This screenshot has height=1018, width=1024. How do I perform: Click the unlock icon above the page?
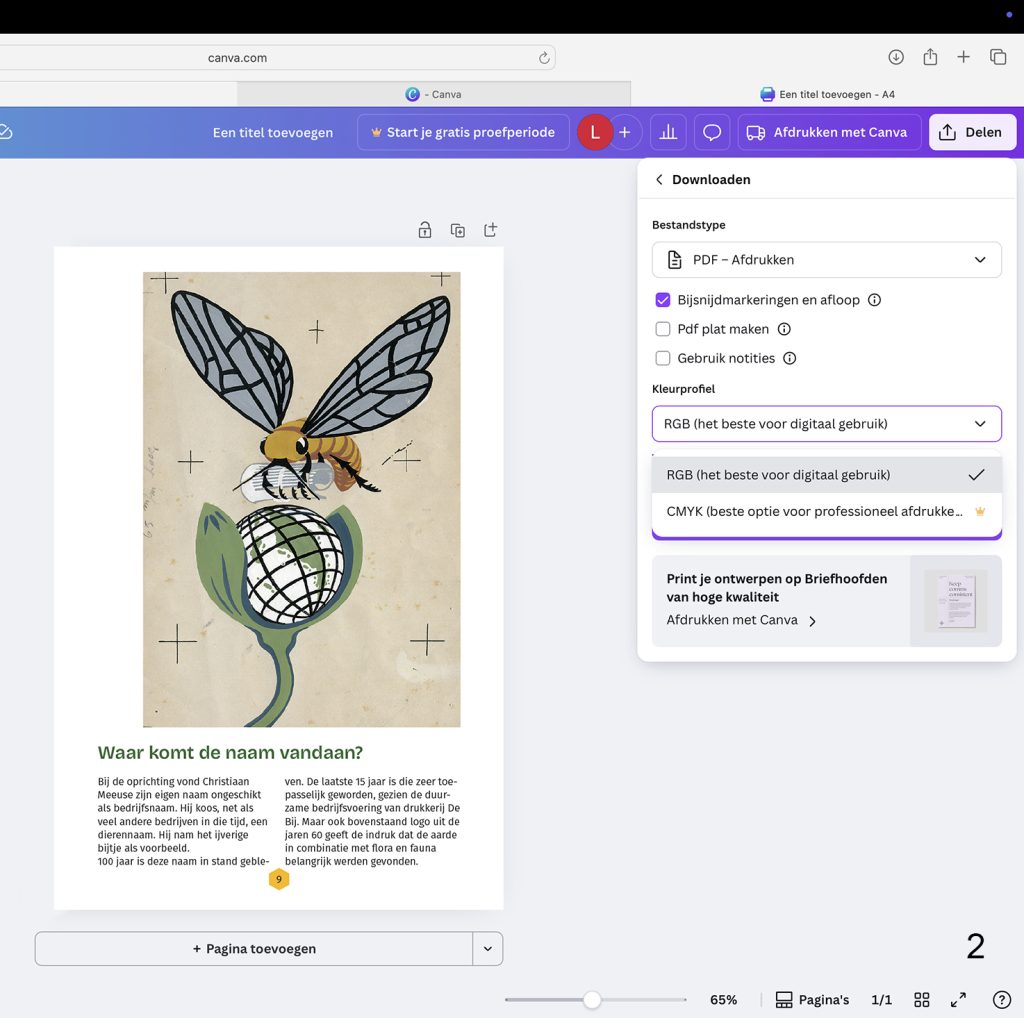[x=424, y=229]
